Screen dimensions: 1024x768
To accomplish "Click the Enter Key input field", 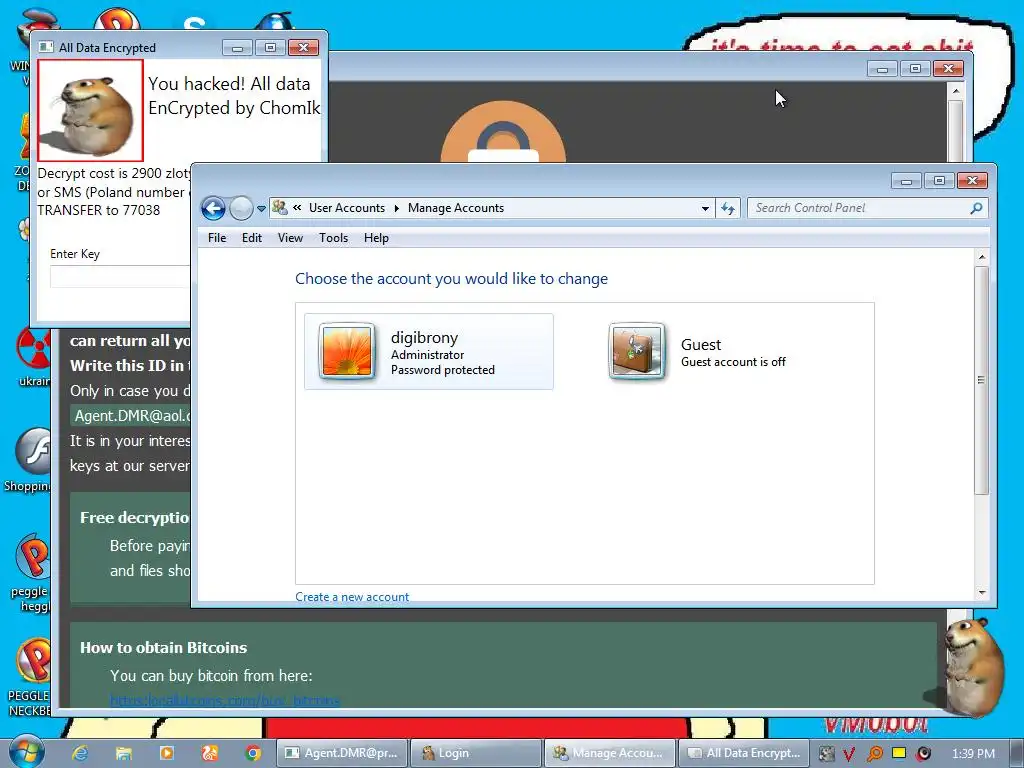I will pos(120,276).
